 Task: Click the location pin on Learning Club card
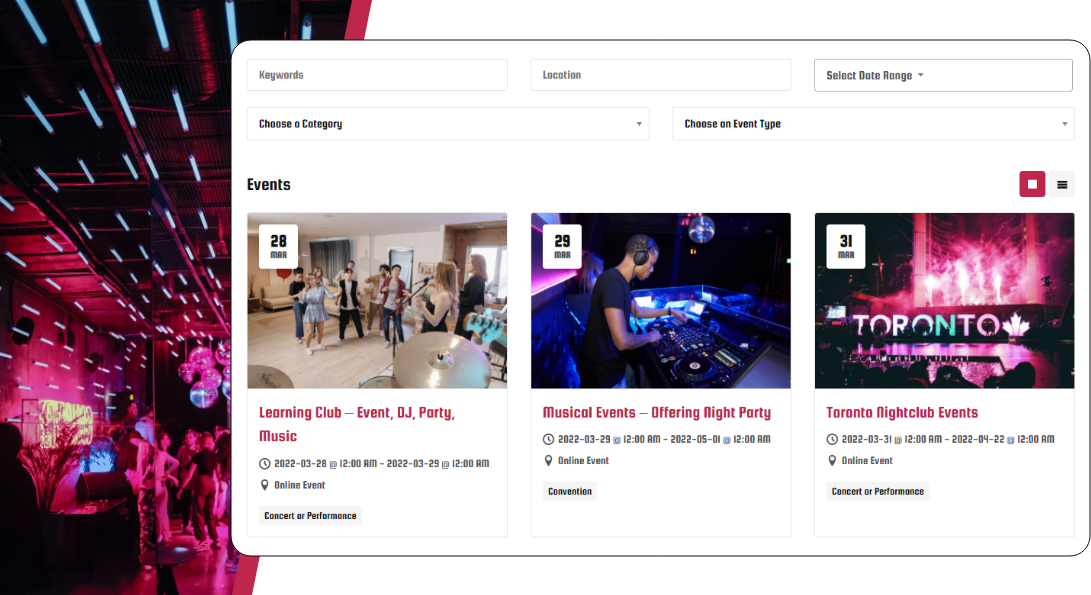pos(264,485)
